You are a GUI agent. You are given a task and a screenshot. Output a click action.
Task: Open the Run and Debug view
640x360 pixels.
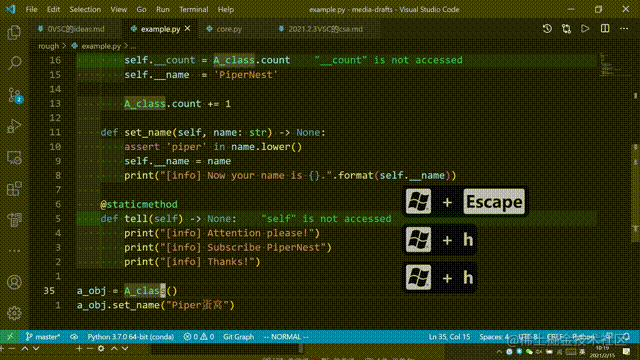tap(14, 126)
